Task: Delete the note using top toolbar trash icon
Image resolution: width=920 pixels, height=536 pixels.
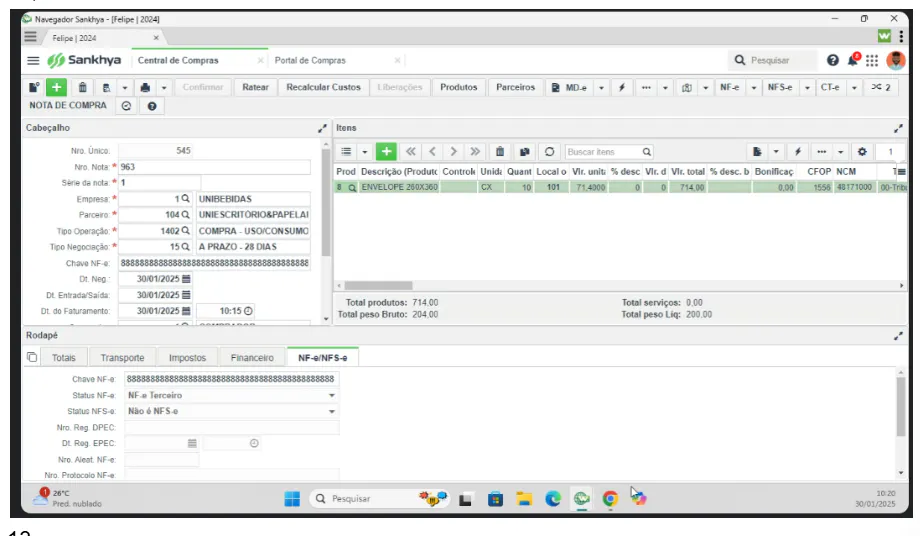Action: [83, 87]
